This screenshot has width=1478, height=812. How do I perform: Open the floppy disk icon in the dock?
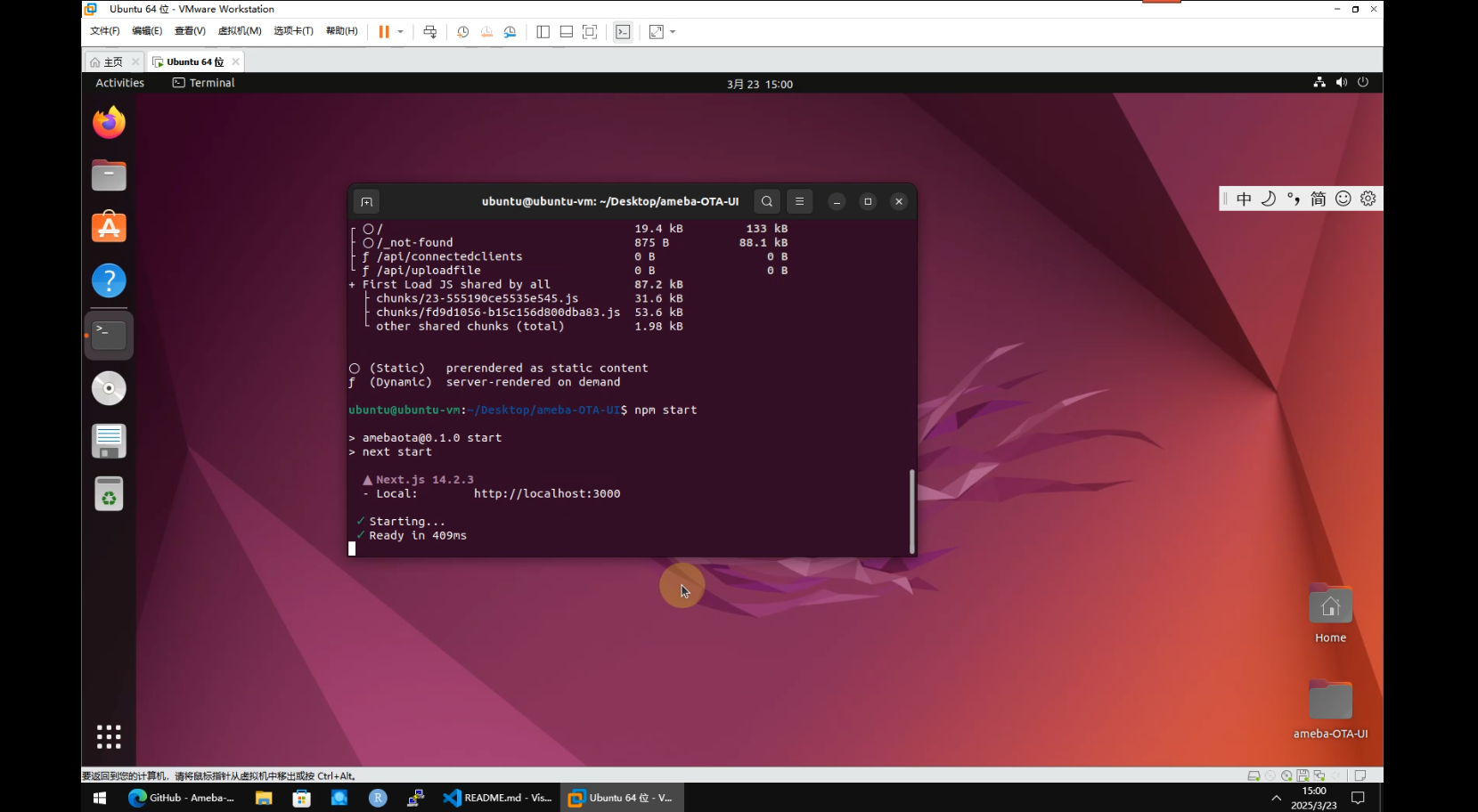tap(109, 441)
